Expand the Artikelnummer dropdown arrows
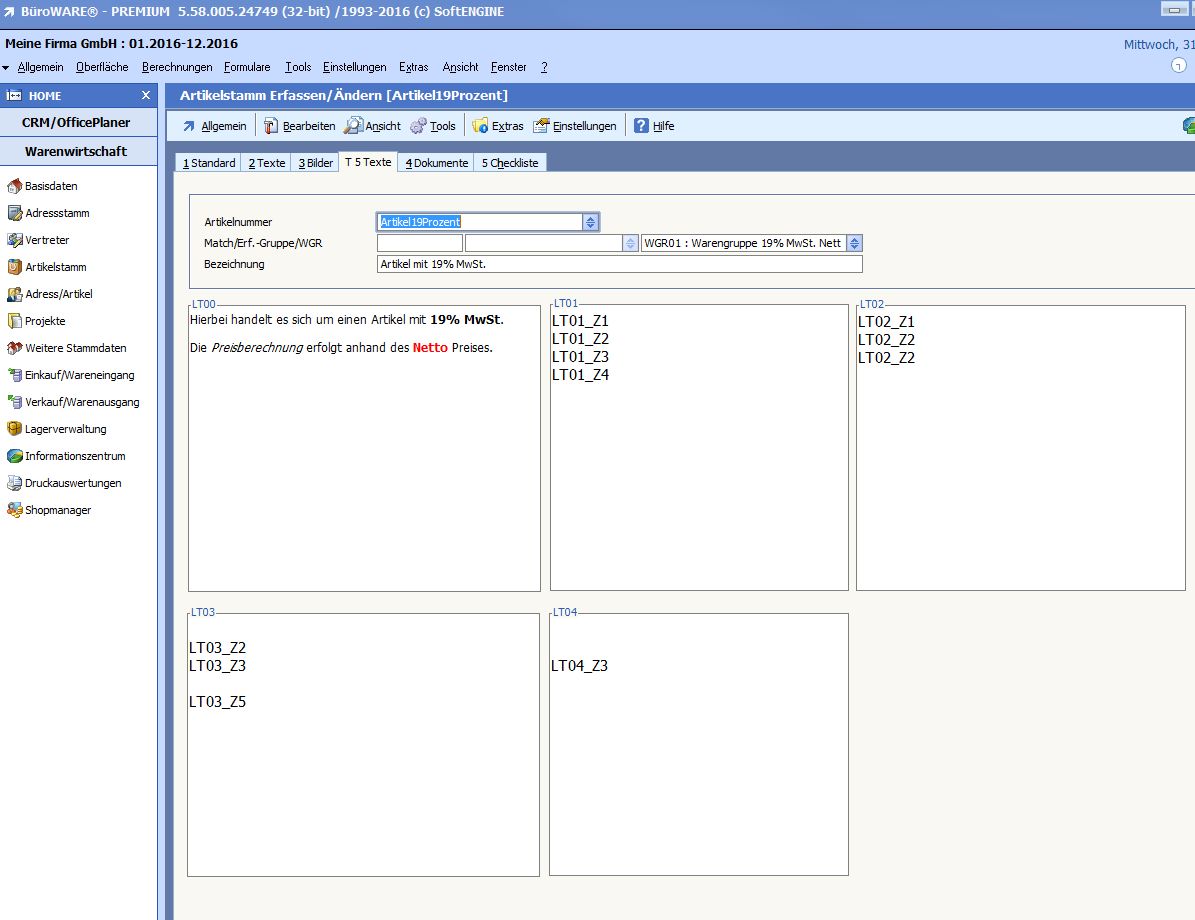The width and height of the screenshot is (1195, 920). click(x=591, y=222)
